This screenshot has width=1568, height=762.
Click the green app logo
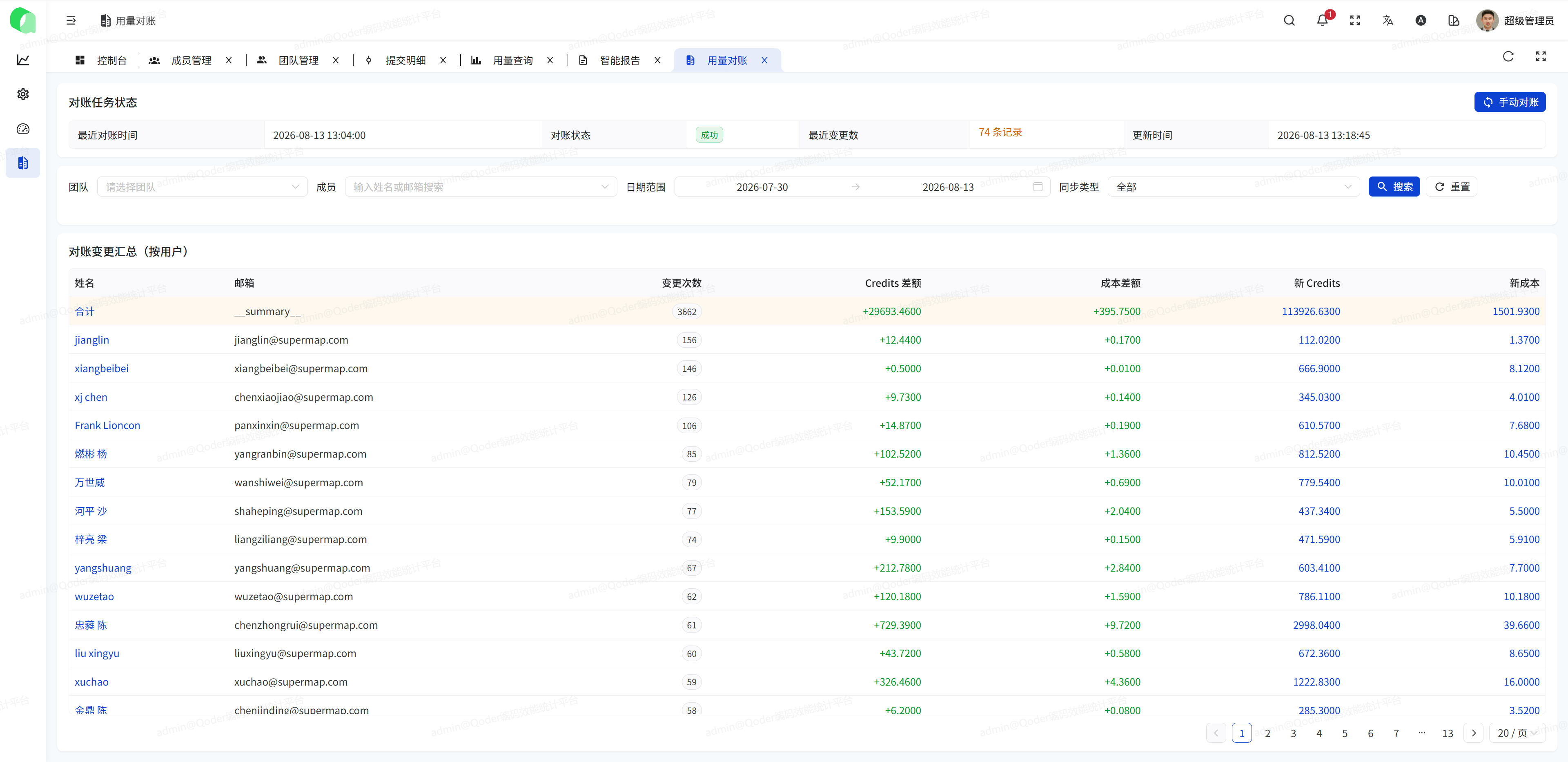[x=22, y=20]
